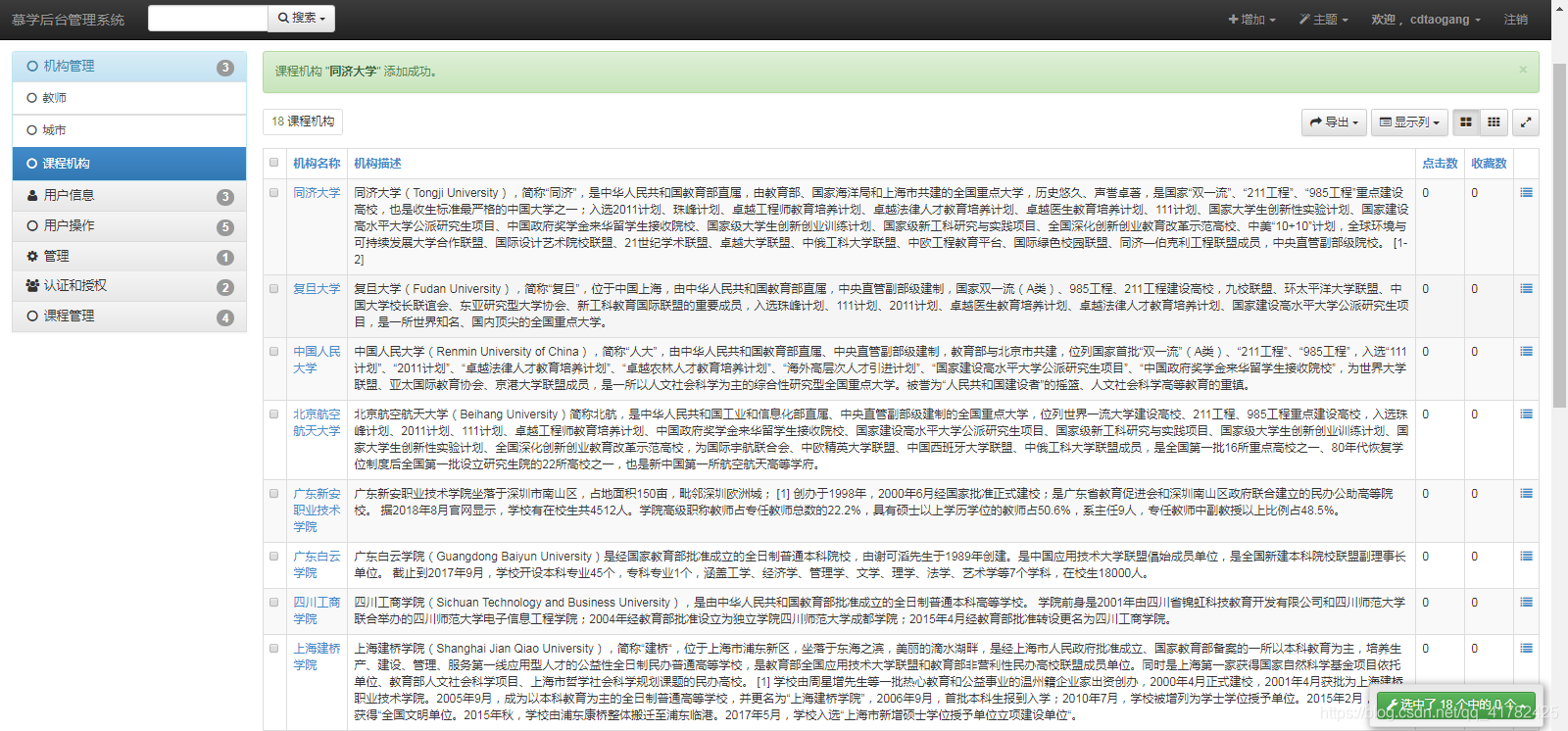Sort by the 机构名称 column header
Screen dimensions: 1568x731
click(317, 164)
